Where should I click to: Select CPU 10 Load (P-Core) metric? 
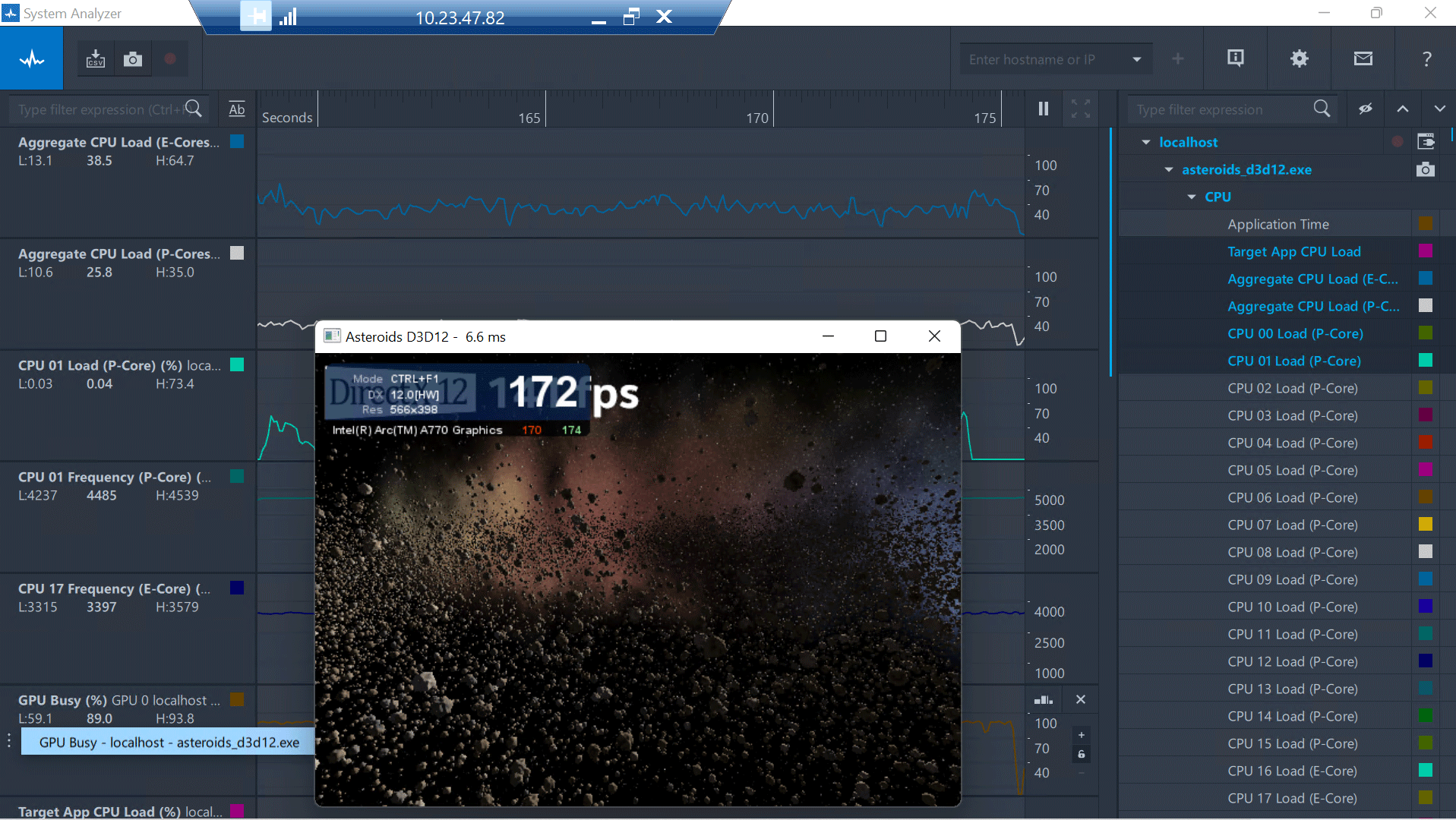tap(1292, 607)
